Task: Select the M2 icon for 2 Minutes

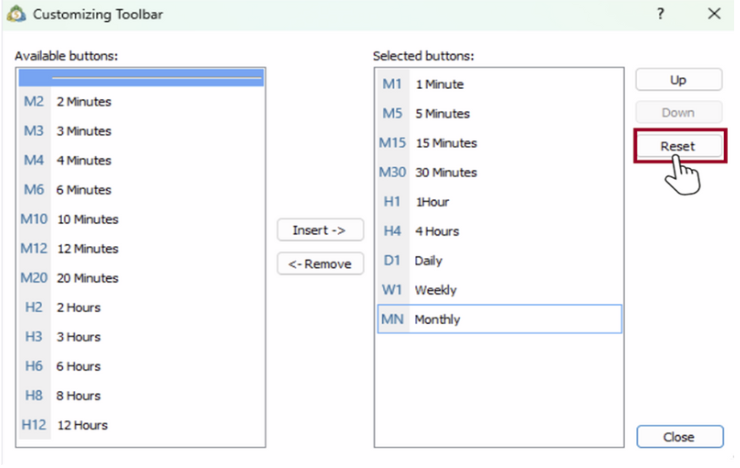Action: [x=34, y=102]
